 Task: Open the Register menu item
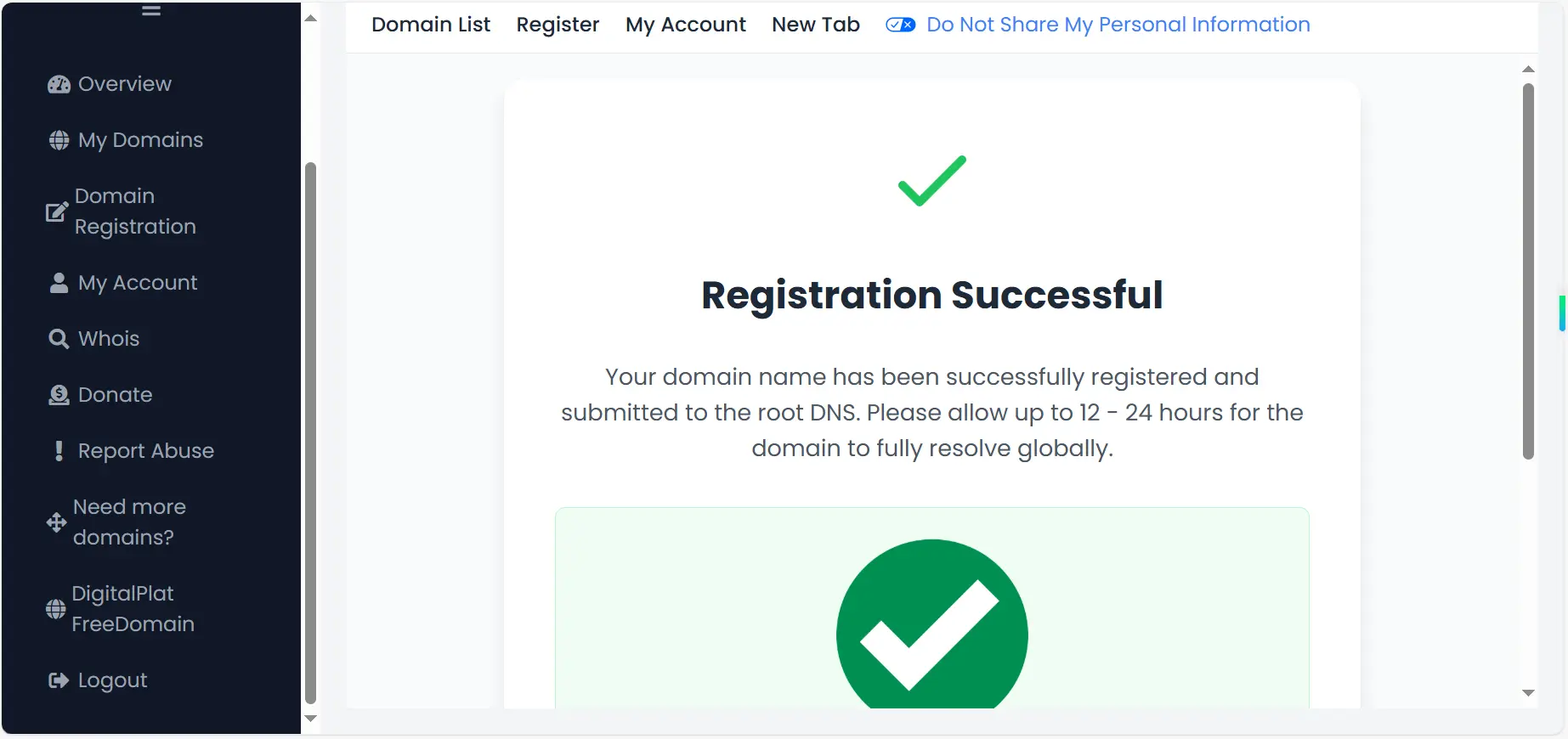(558, 25)
